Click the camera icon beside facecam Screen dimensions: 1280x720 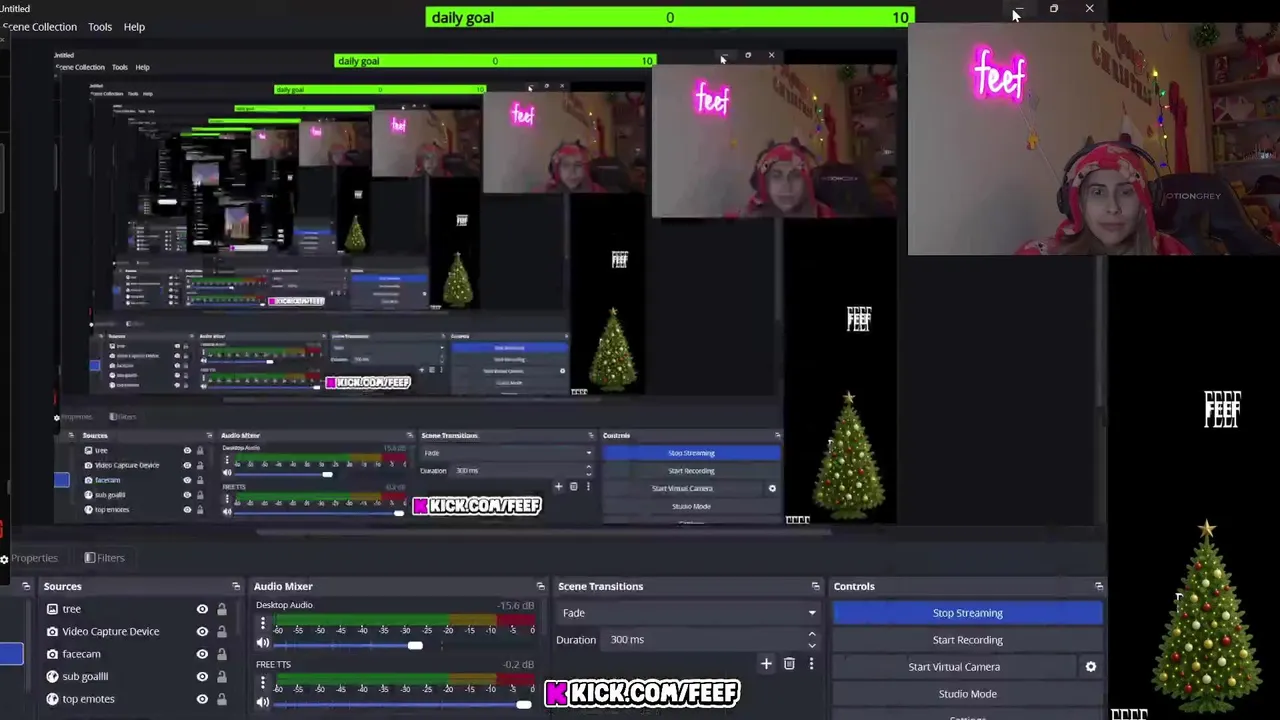tap(52, 654)
